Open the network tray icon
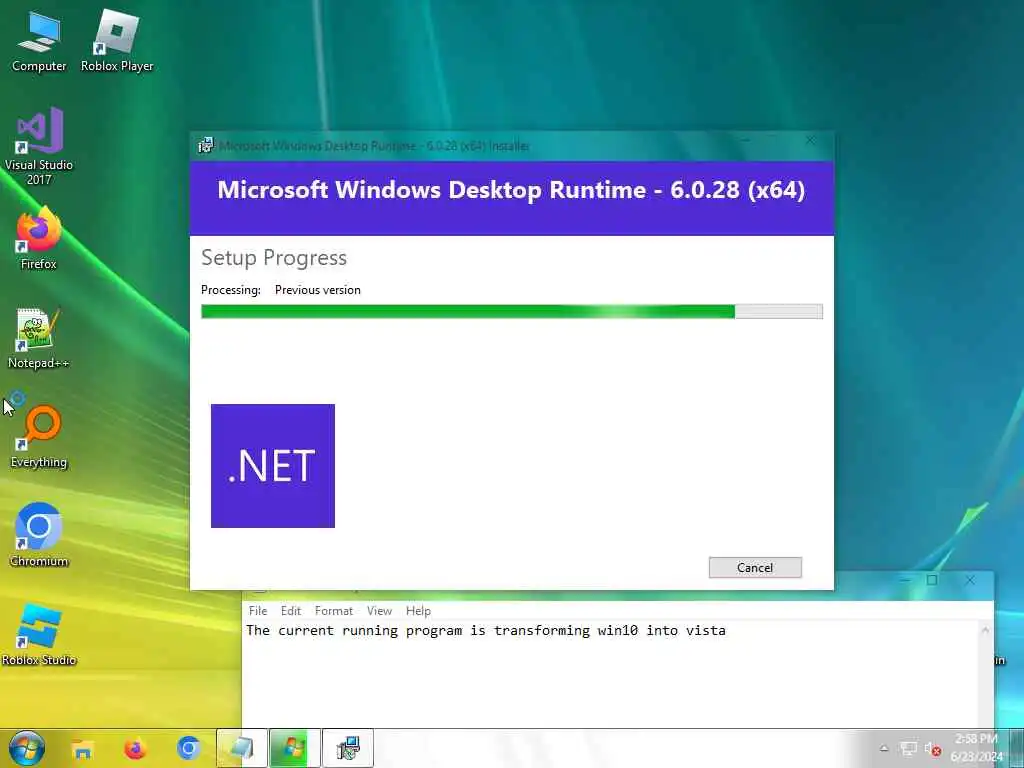The image size is (1024, 768). 908,748
